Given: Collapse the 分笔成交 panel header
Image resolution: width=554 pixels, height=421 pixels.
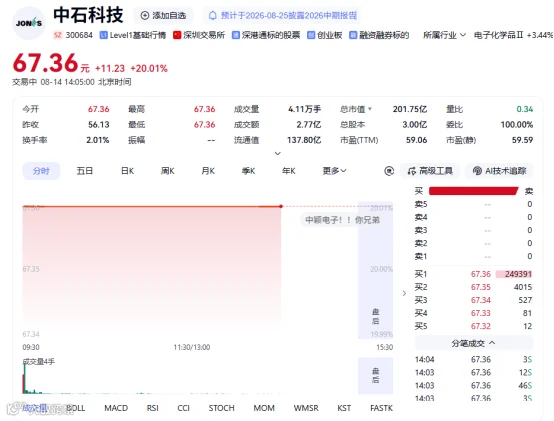Looking at the screenshot, I should 473,343.
